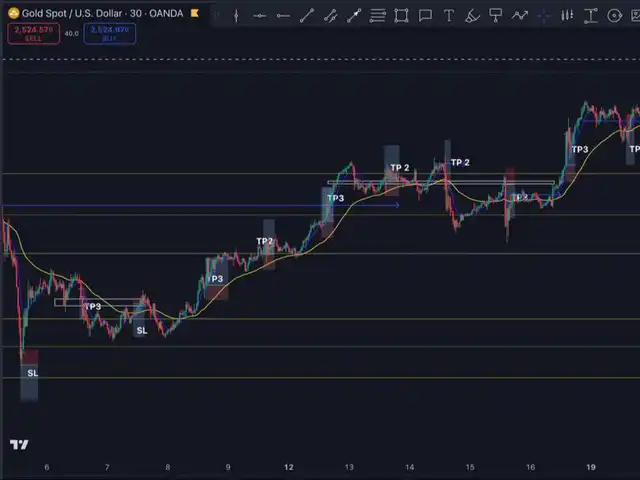
Task: Select the vertical line drawing tool
Action: (x=236, y=16)
